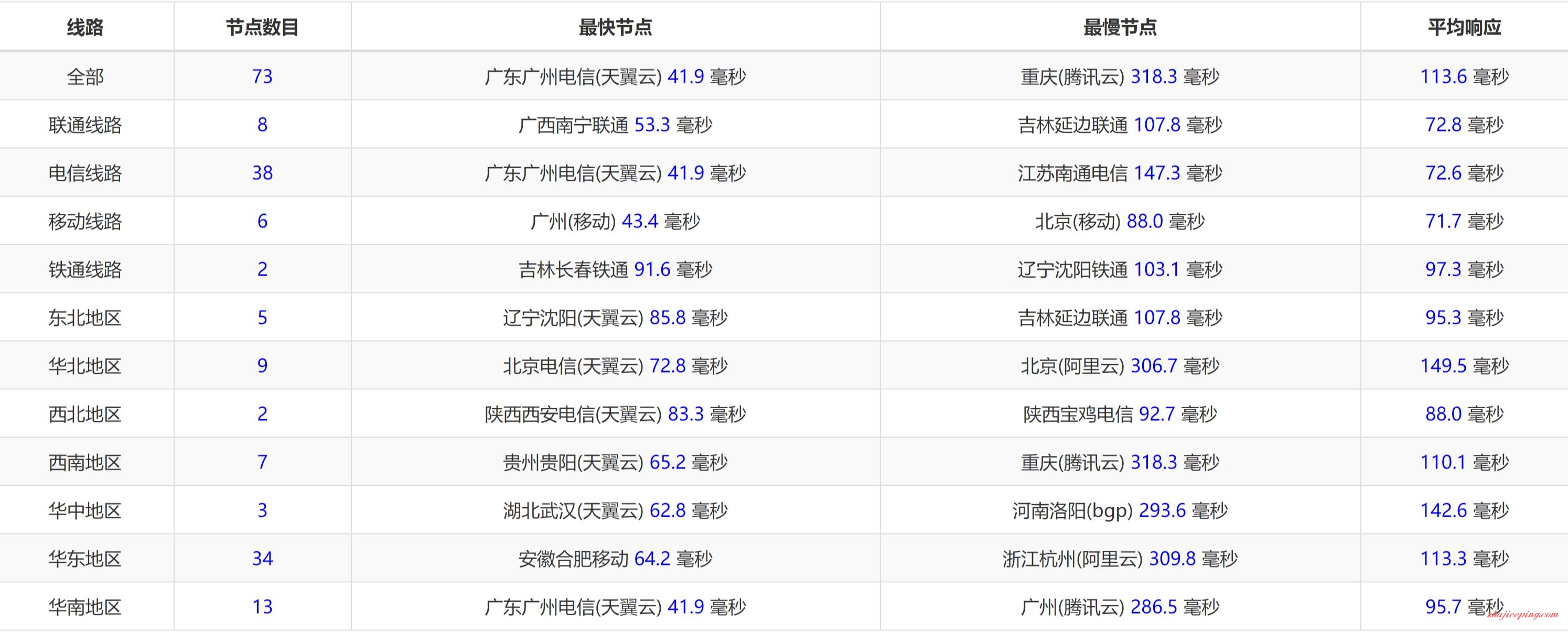Click average response 113.6 毫秒

point(1465,77)
